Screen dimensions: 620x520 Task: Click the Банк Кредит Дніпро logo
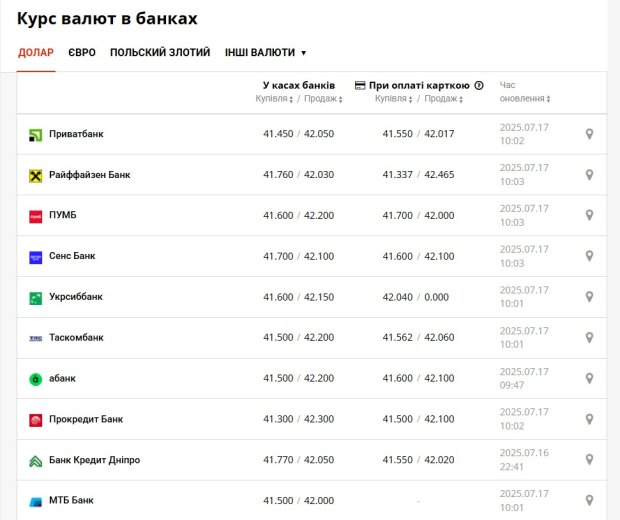click(x=36, y=461)
